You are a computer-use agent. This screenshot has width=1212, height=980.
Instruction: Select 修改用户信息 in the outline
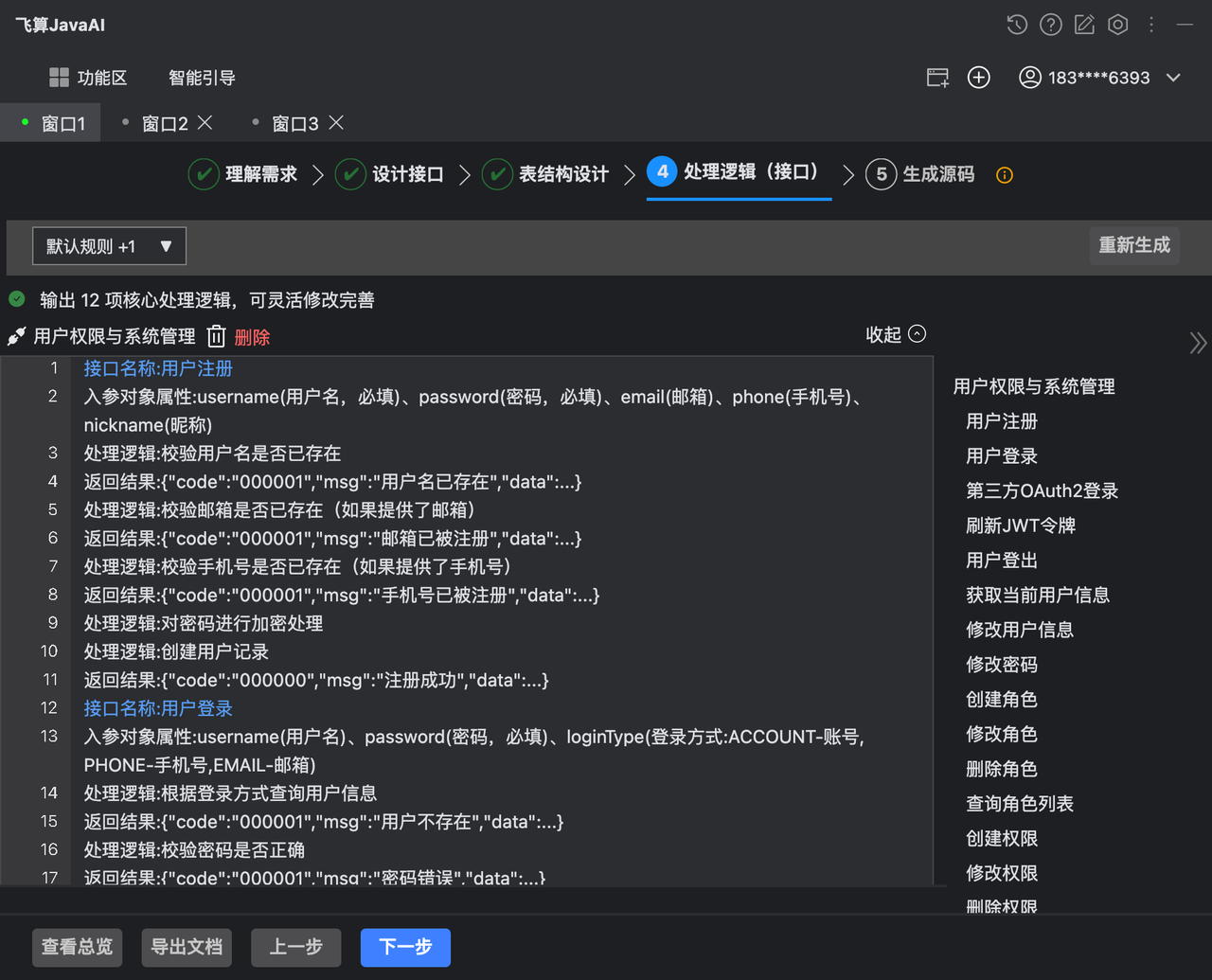[x=1020, y=630]
